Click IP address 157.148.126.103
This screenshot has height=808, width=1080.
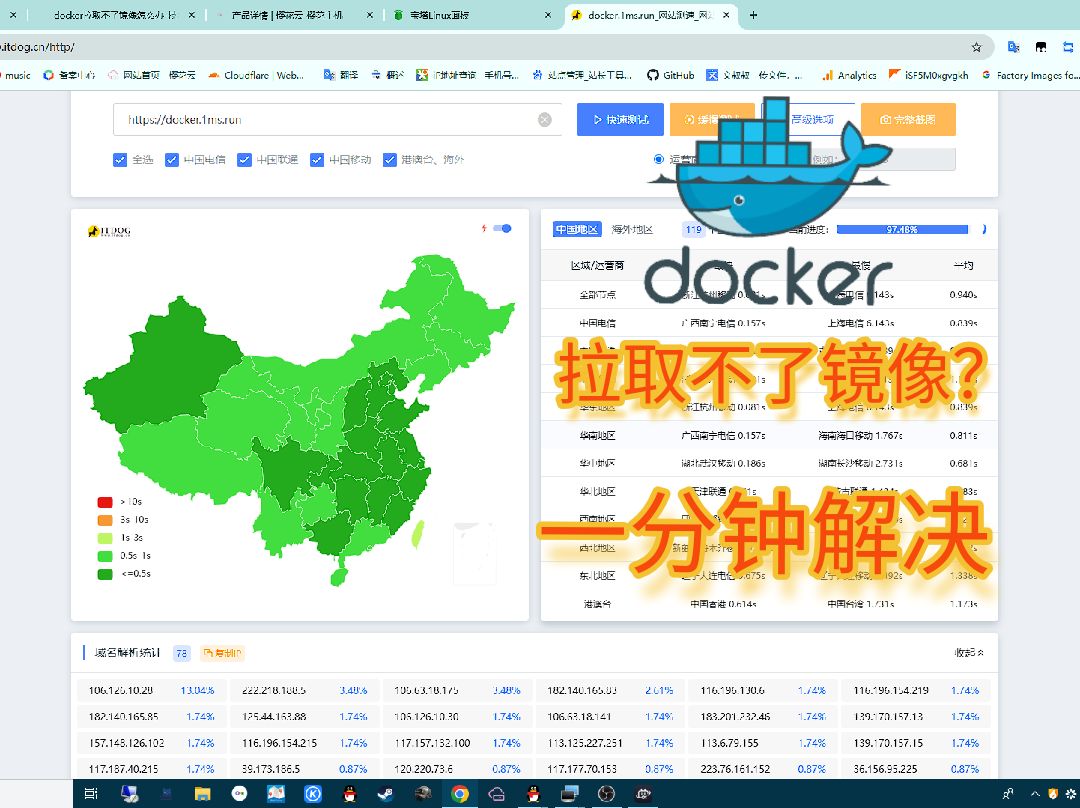pos(126,743)
